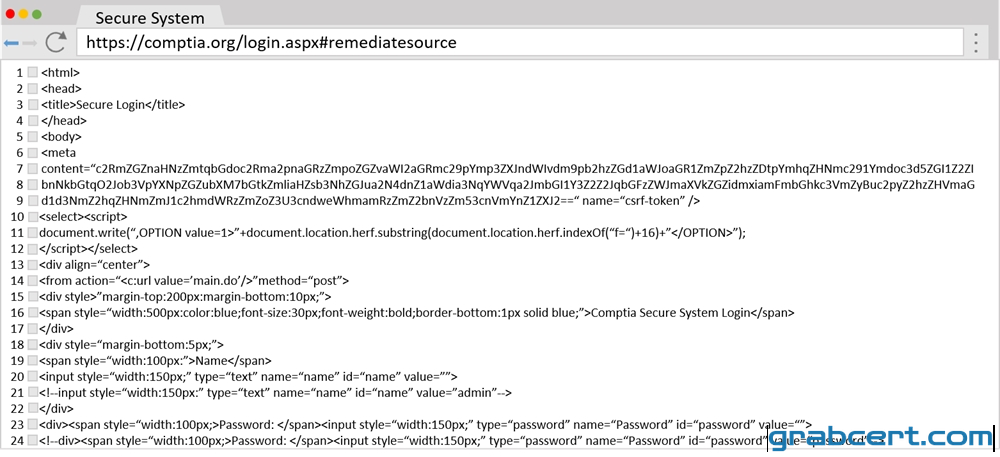Click the red close window dot

point(10,14)
